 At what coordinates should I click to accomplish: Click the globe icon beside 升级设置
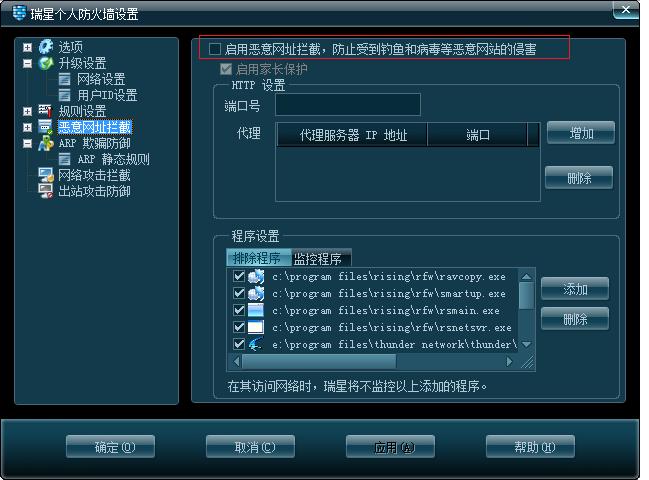[x=46, y=63]
